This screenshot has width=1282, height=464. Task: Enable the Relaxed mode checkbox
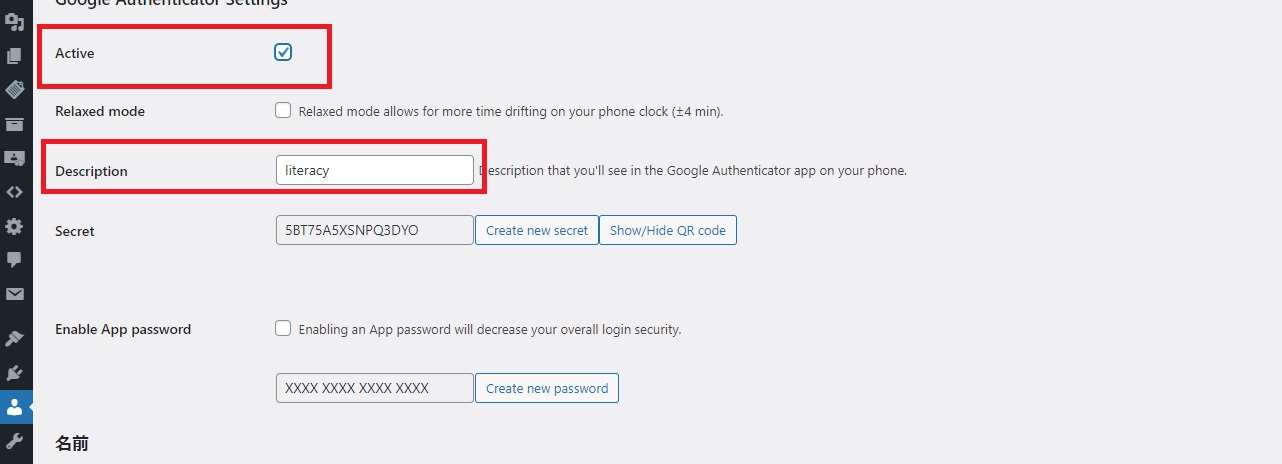(x=283, y=111)
